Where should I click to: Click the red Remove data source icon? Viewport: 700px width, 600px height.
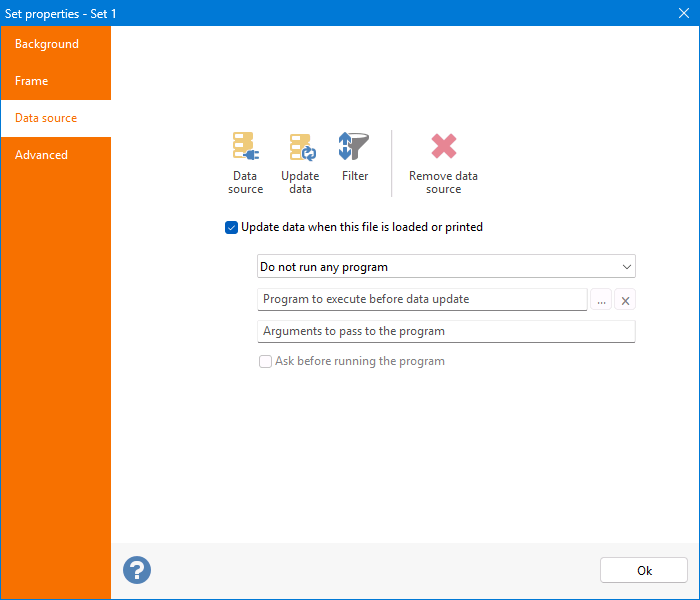pyautogui.click(x=443, y=148)
